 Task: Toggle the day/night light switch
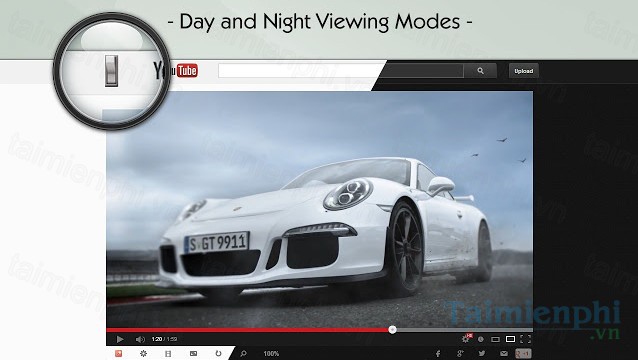[x=111, y=71]
